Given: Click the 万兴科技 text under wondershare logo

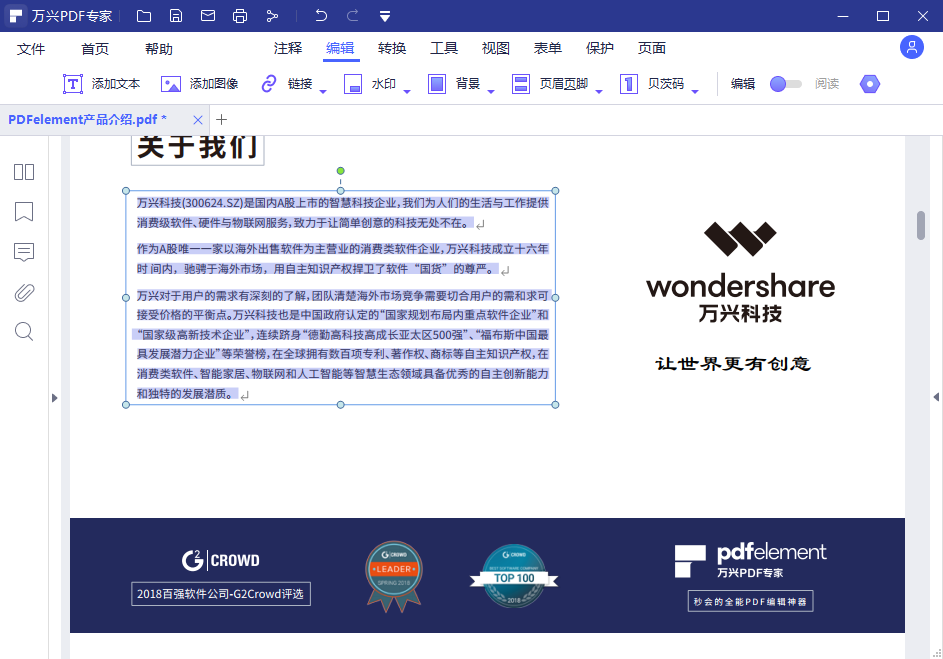Looking at the screenshot, I should 740,313.
